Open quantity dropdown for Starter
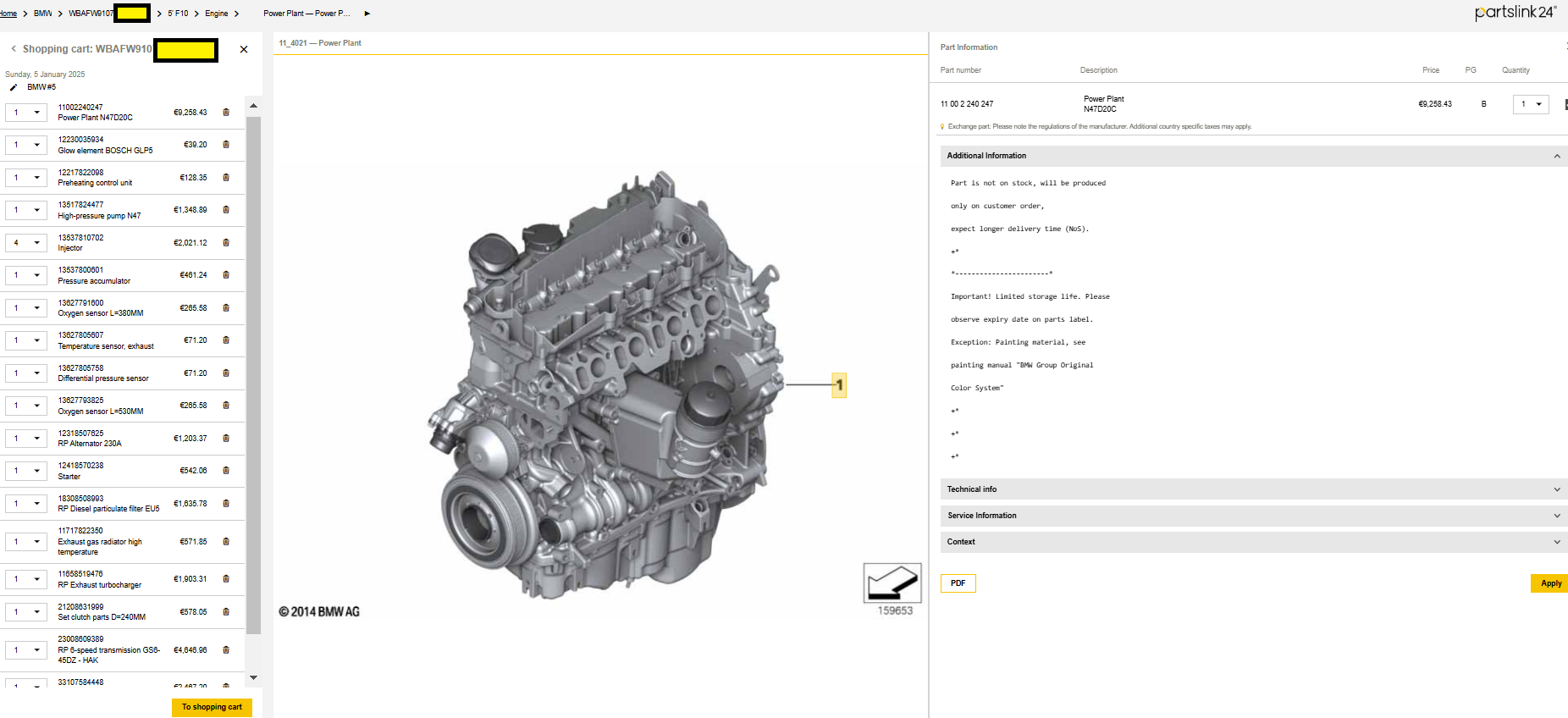 [26, 471]
